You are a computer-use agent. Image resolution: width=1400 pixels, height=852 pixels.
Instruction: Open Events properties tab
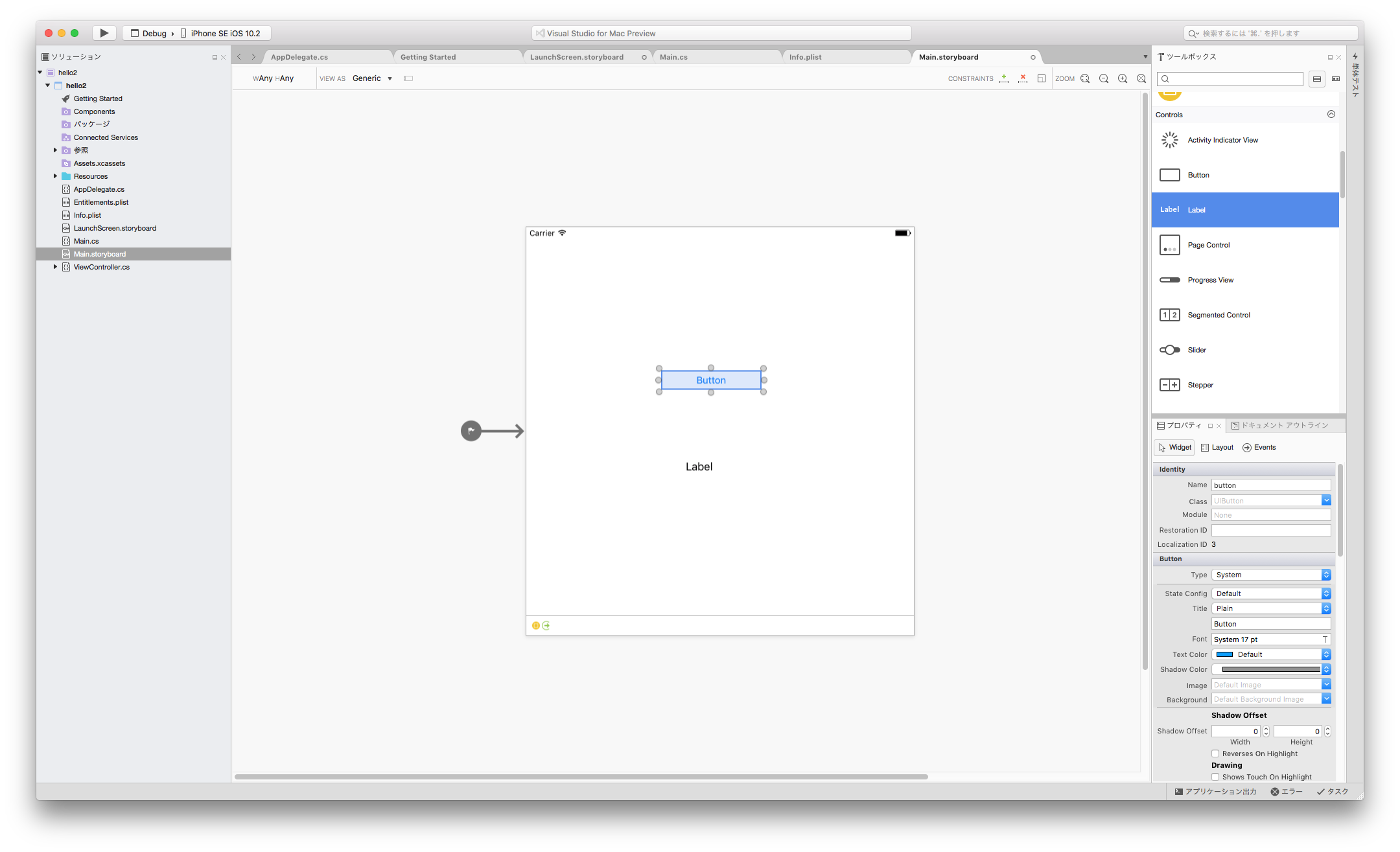pyautogui.click(x=1259, y=447)
